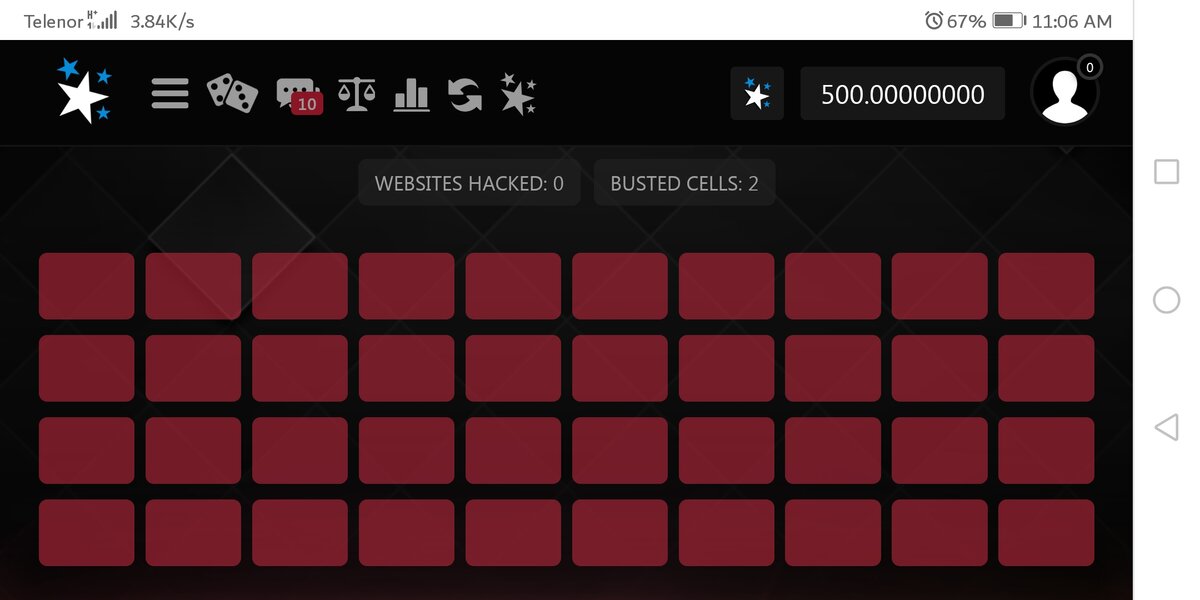This screenshot has height=600, width=1200.
Task: Select the first cell in the bottom row
Action: 87,532
